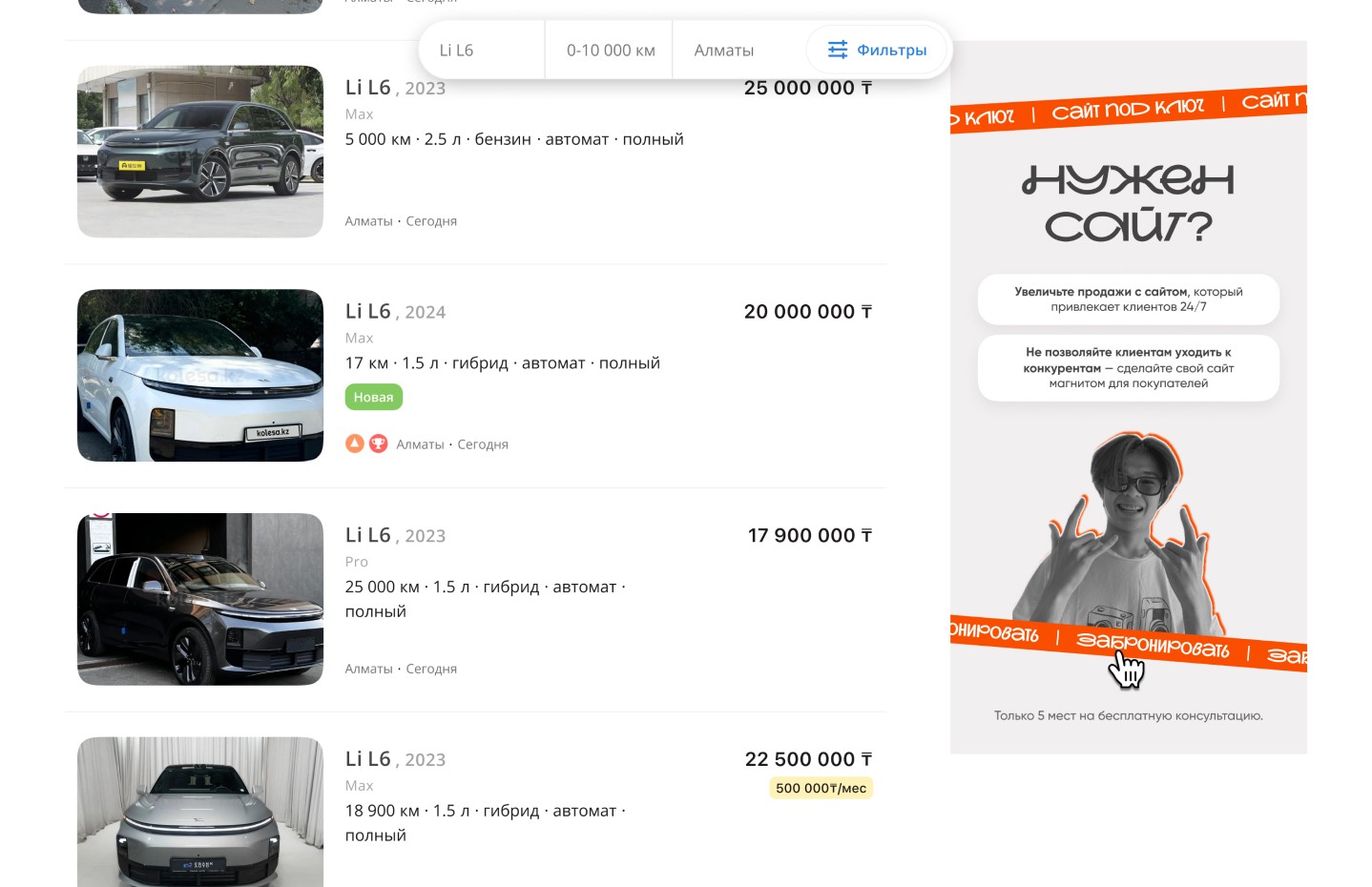The width and height of the screenshot is (1372, 887).
Task: Click the 500 000₸/мес monthly payment badge
Action: point(821,788)
